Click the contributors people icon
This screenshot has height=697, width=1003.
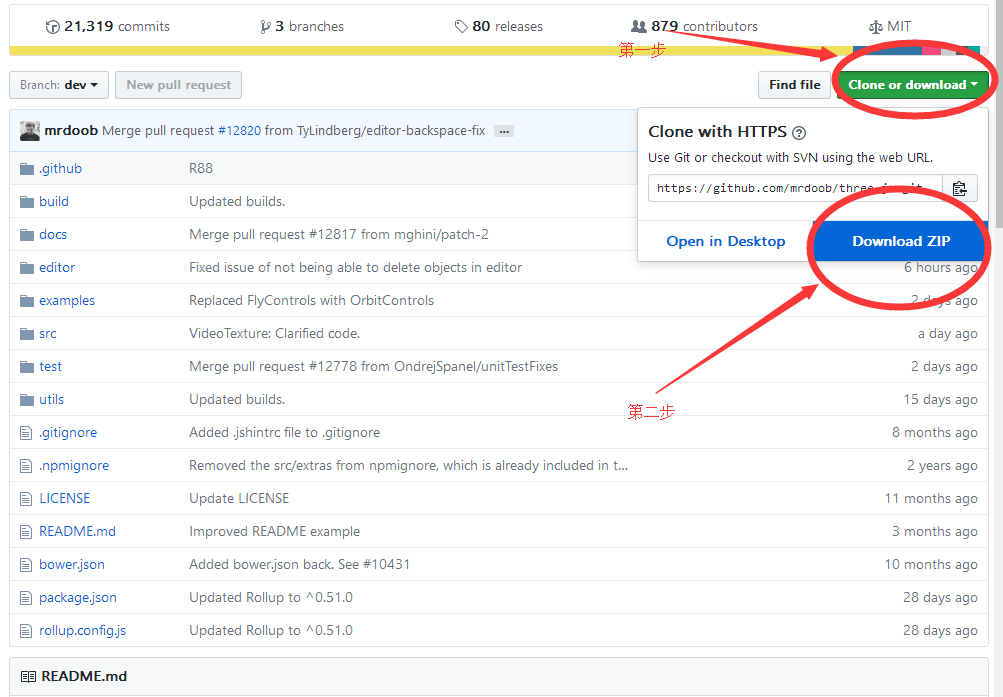638,26
